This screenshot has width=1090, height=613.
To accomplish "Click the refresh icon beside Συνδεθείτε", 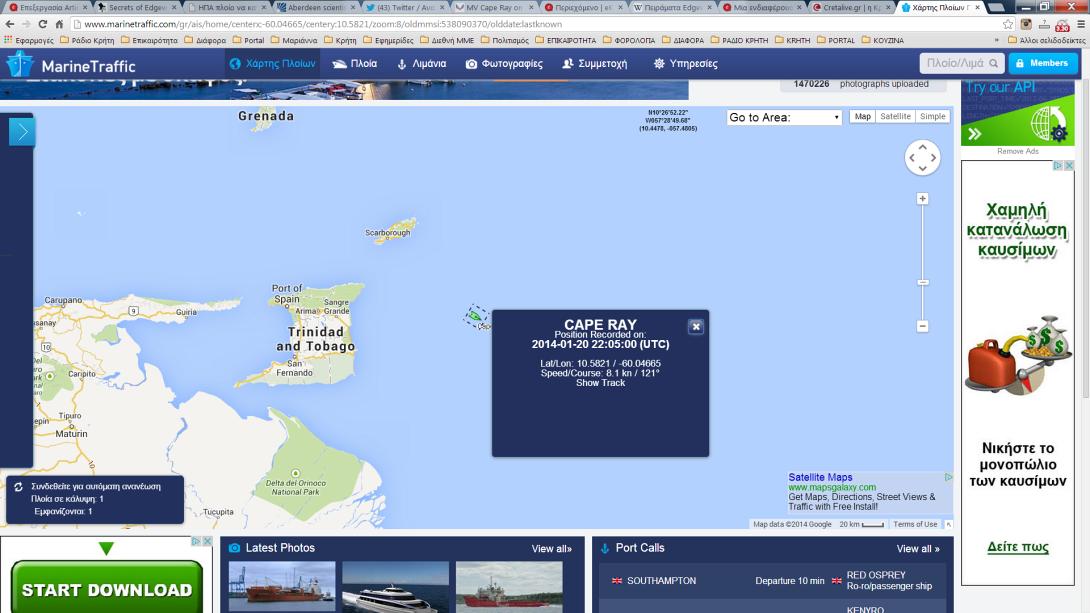I will coord(18,487).
